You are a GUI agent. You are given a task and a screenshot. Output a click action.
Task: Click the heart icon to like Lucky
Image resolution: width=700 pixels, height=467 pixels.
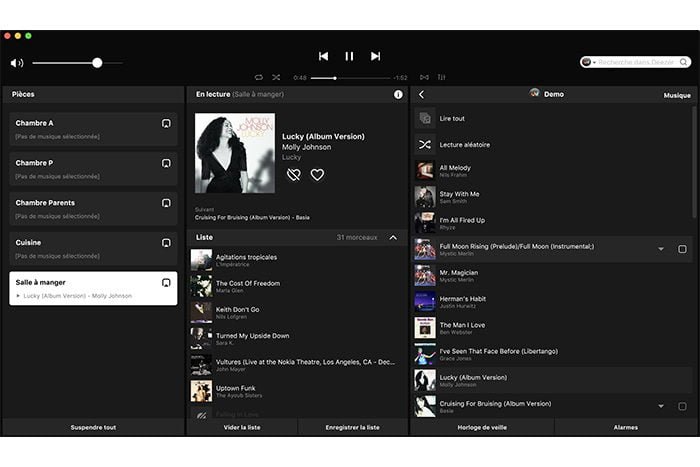click(x=317, y=175)
